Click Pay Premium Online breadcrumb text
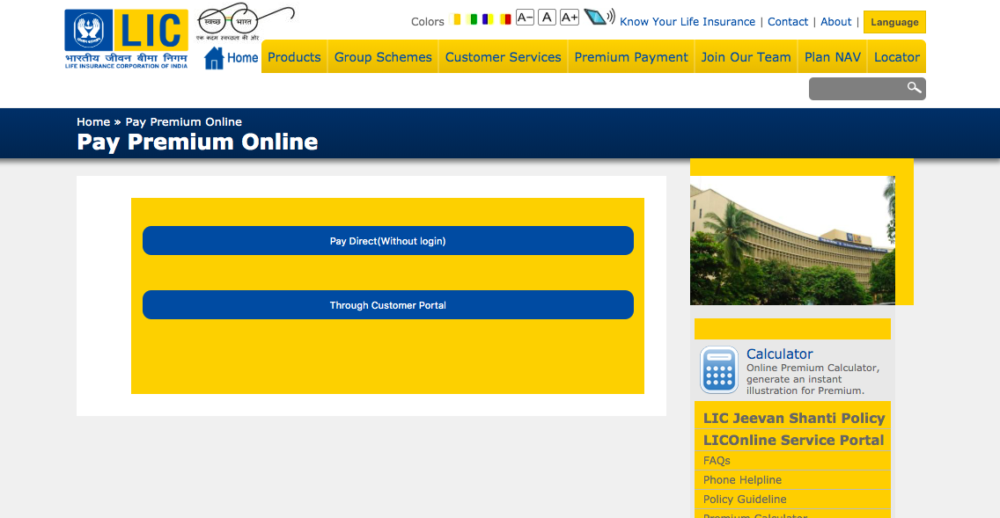 click(x=184, y=122)
